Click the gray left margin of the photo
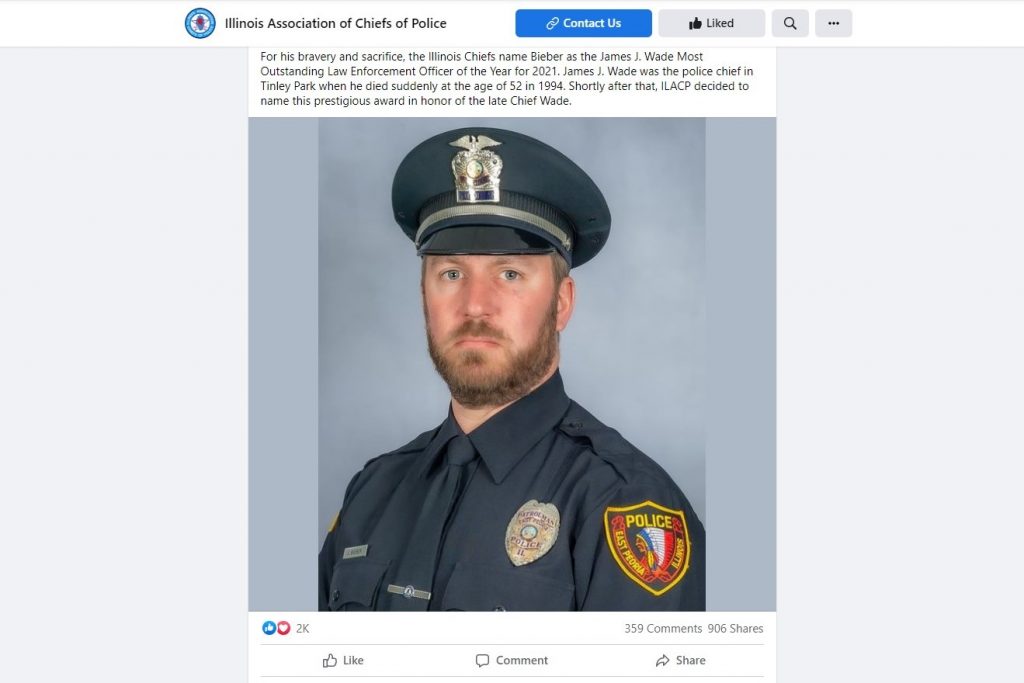This screenshot has height=683, width=1024. click(283, 364)
